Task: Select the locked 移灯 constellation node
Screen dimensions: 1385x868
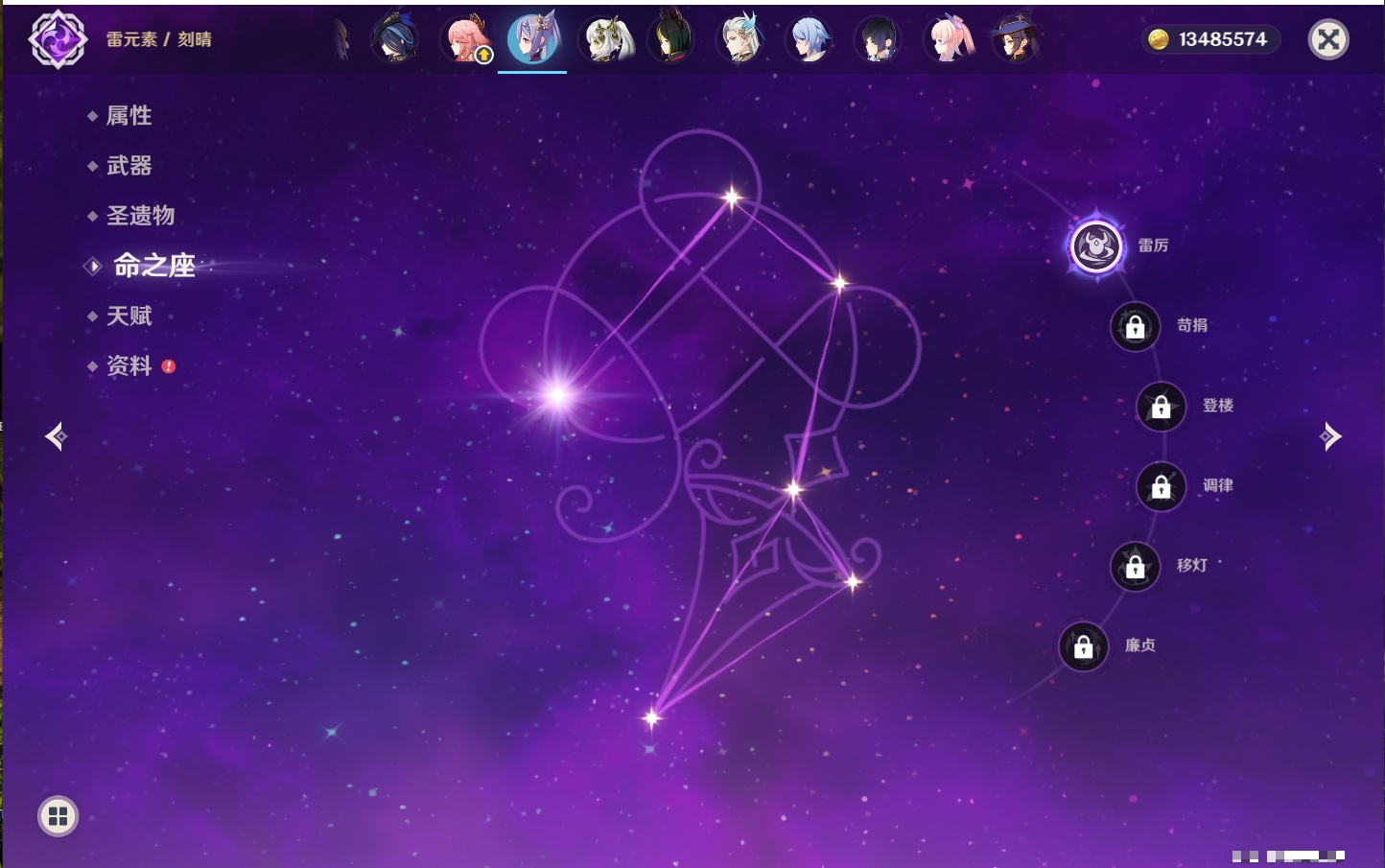Action: (x=1136, y=567)
